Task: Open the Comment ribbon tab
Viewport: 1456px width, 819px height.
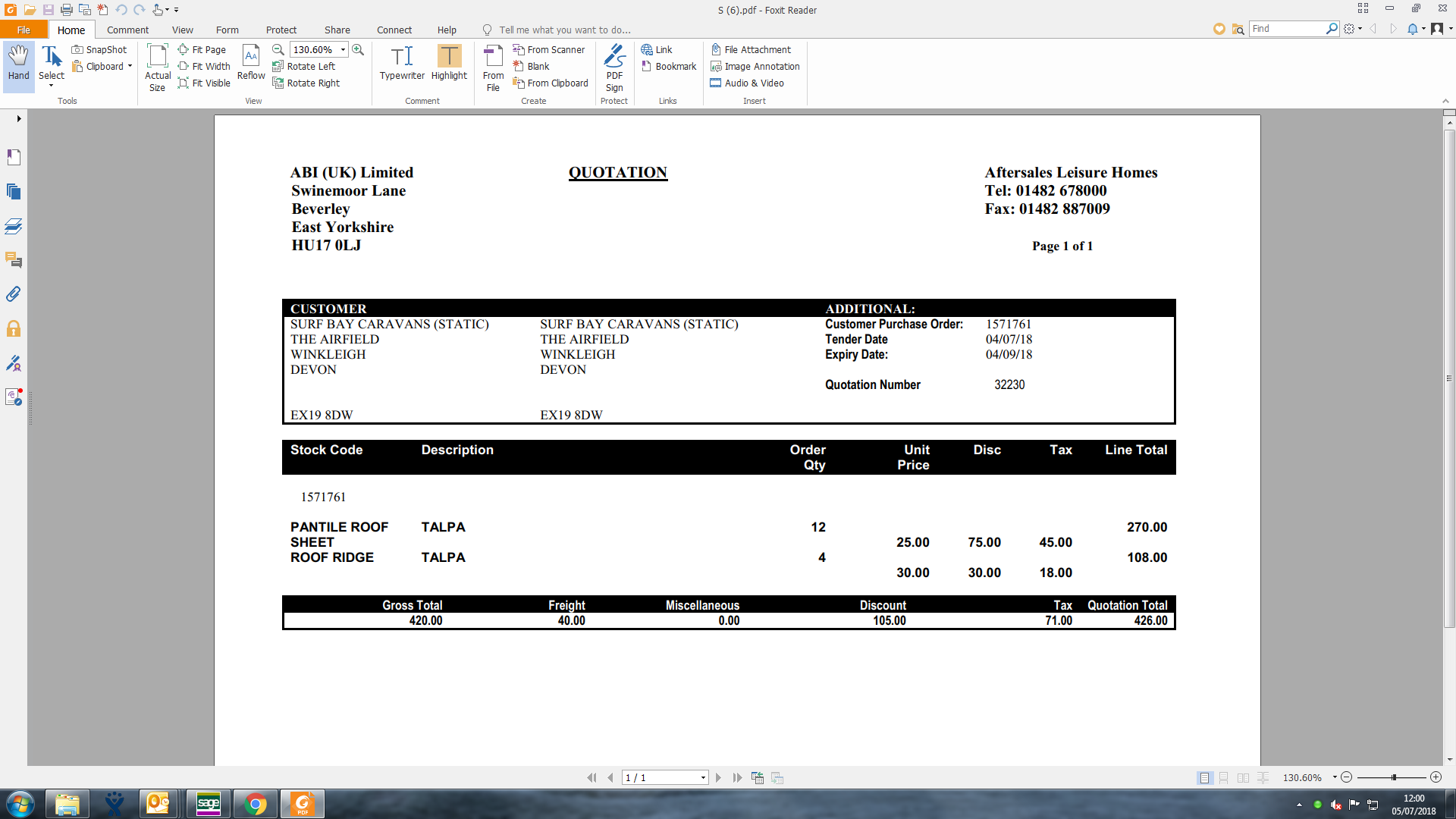Action: pos(127,30)
